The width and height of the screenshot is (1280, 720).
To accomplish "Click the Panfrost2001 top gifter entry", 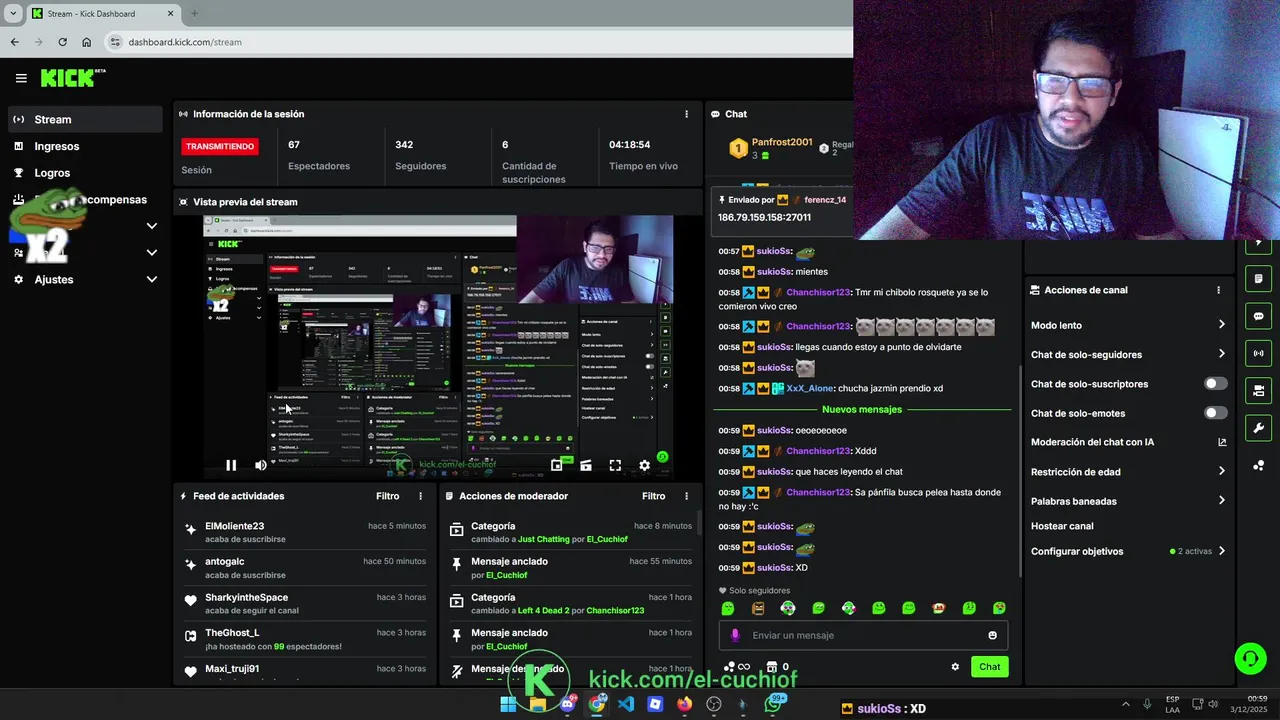I will 770,149.
